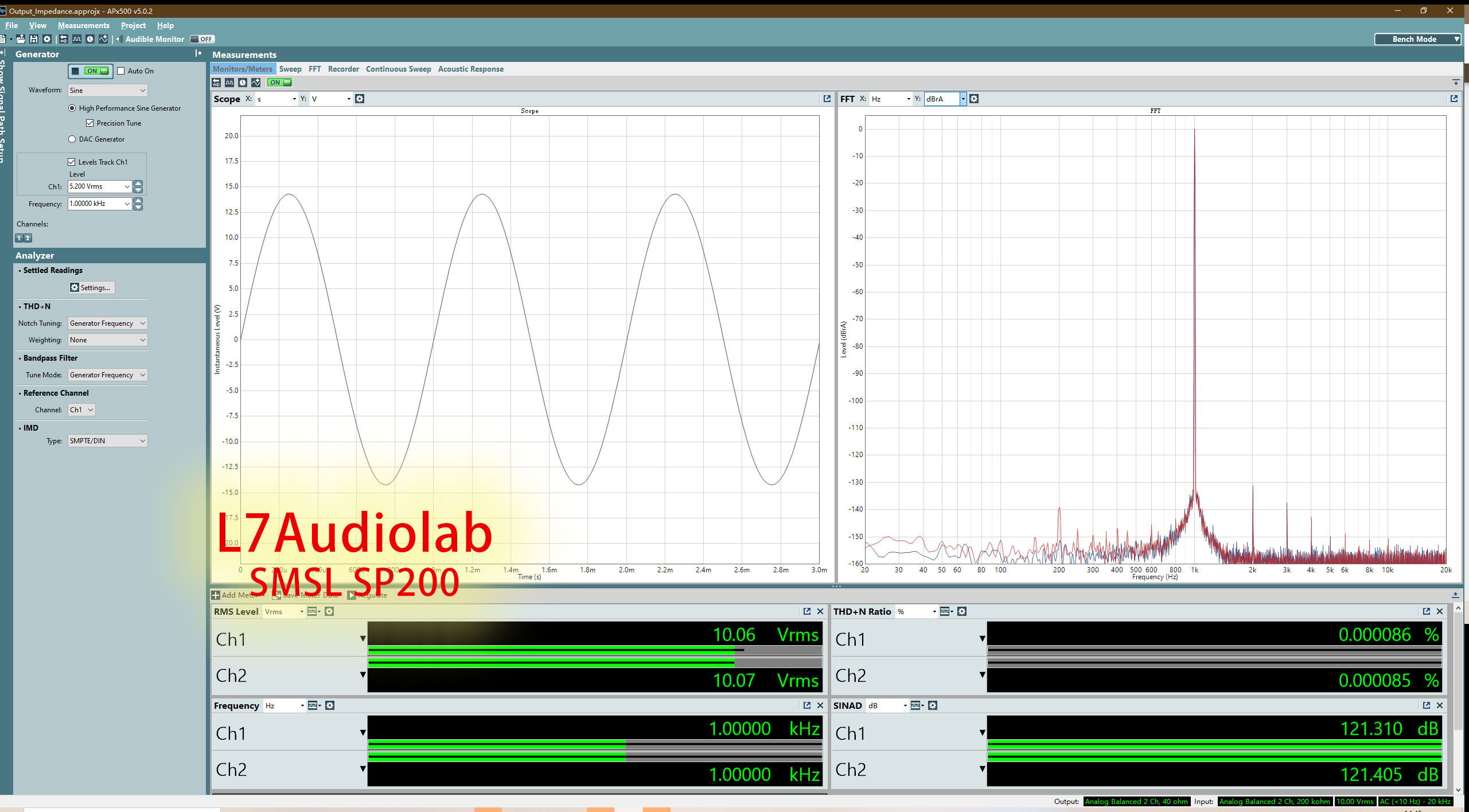Switch to Acoustic Response tab
Image resolution: width=1469 pixels, height=812 pixels.
[x=470, y=69]
